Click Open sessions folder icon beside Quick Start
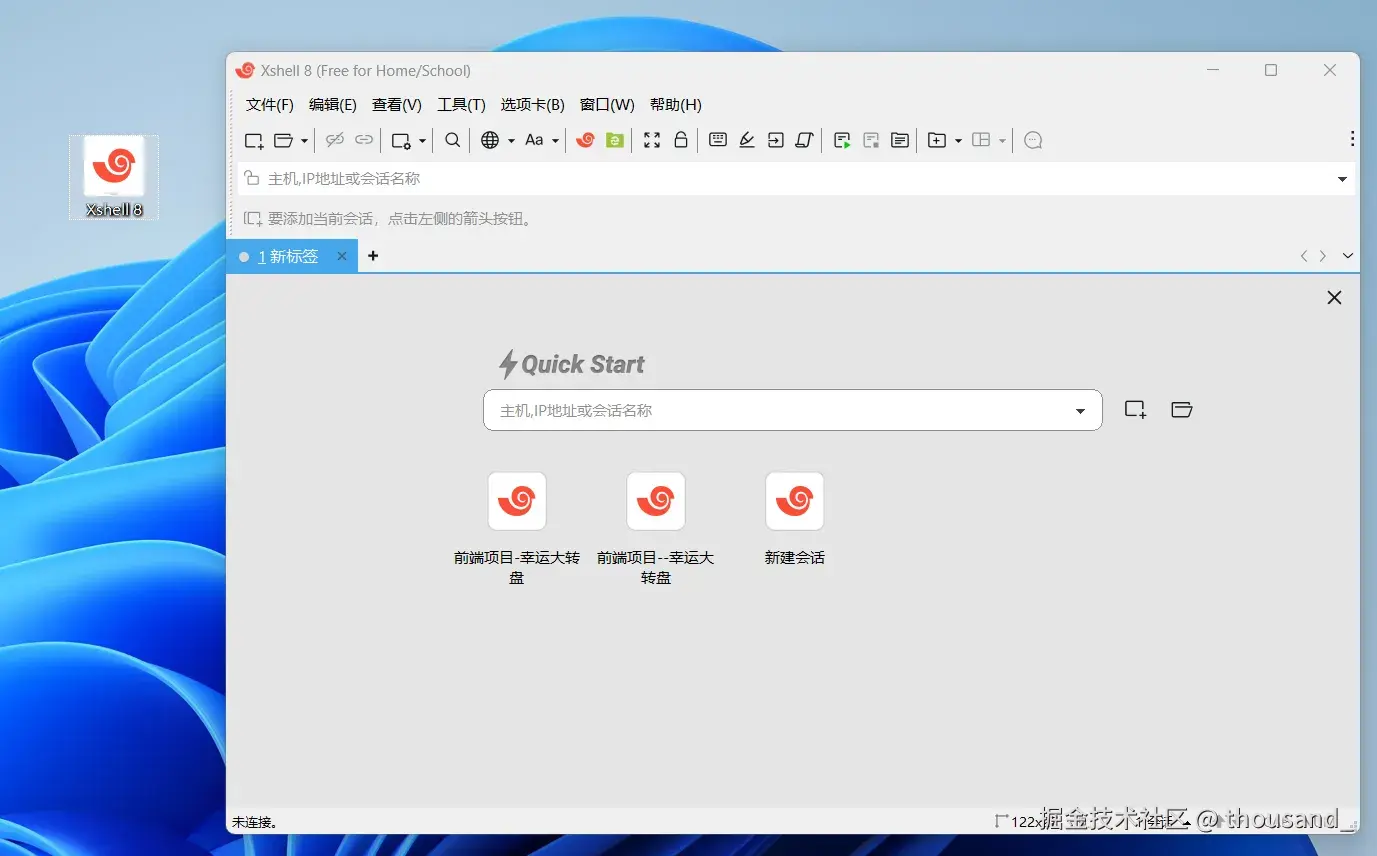1377x856 pixels. click(1182, 409)
